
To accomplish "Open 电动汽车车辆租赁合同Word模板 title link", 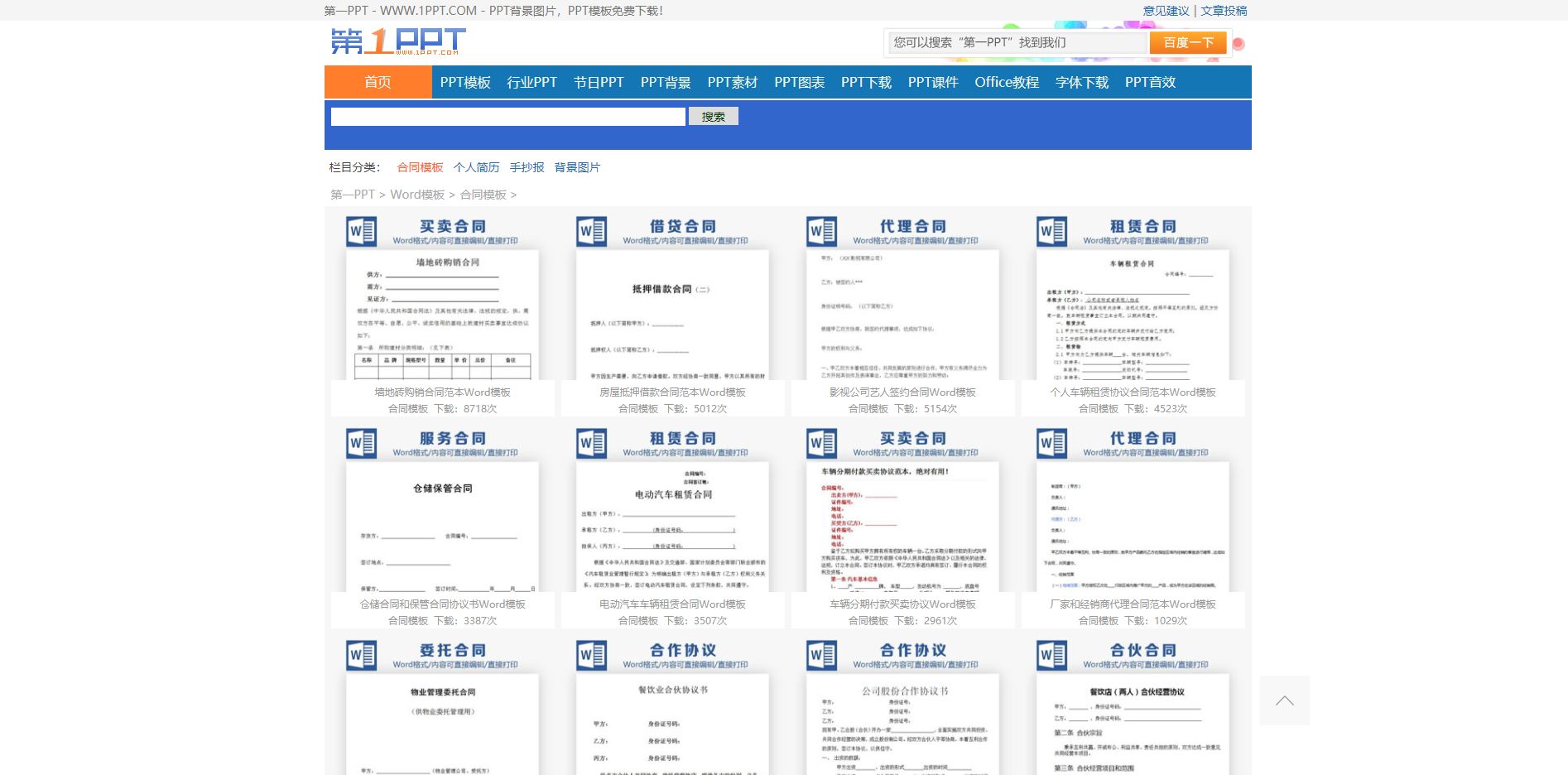I will pyautogui.click(x=672, y=604).
